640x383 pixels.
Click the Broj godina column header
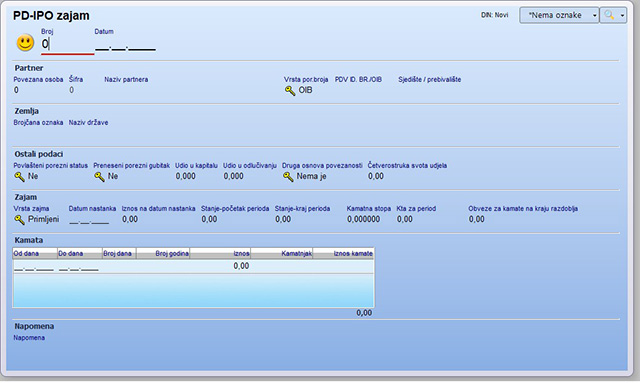click(163, 254)
